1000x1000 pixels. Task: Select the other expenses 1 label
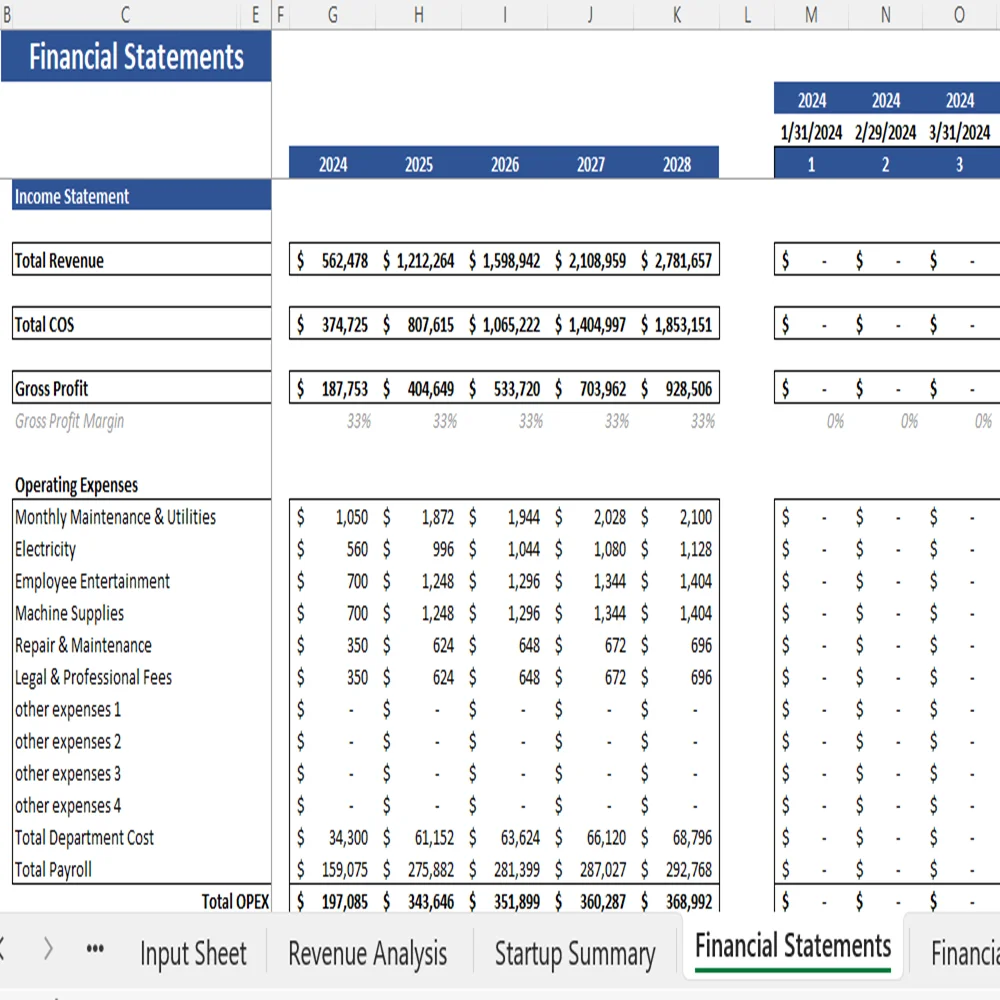68,709
